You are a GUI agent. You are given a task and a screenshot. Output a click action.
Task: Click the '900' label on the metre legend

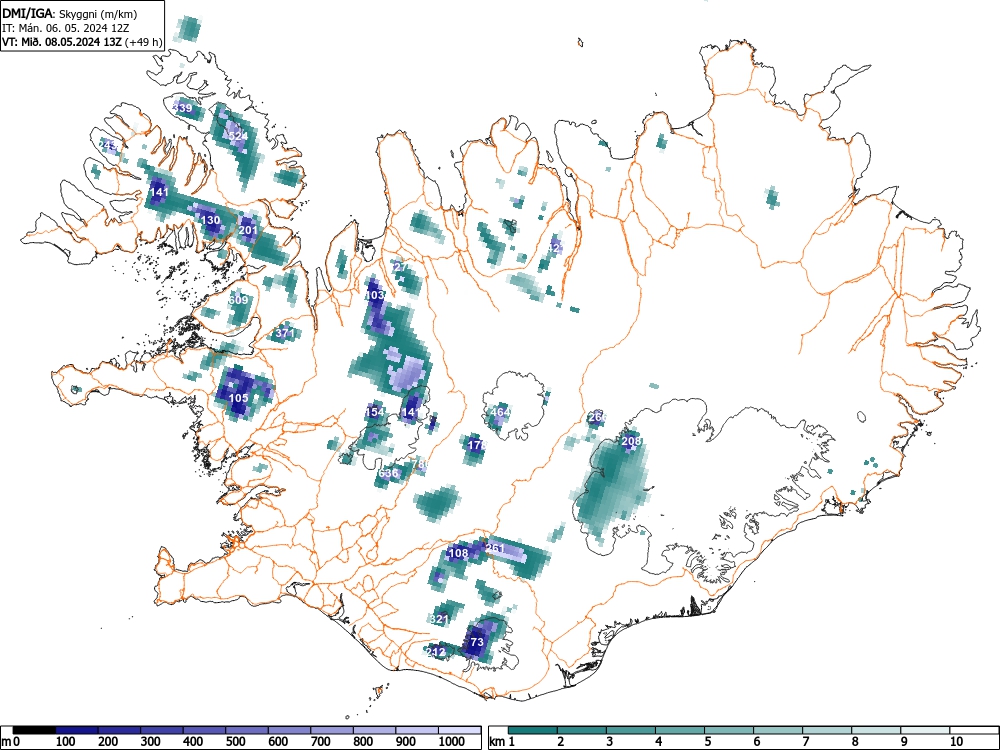406,742
